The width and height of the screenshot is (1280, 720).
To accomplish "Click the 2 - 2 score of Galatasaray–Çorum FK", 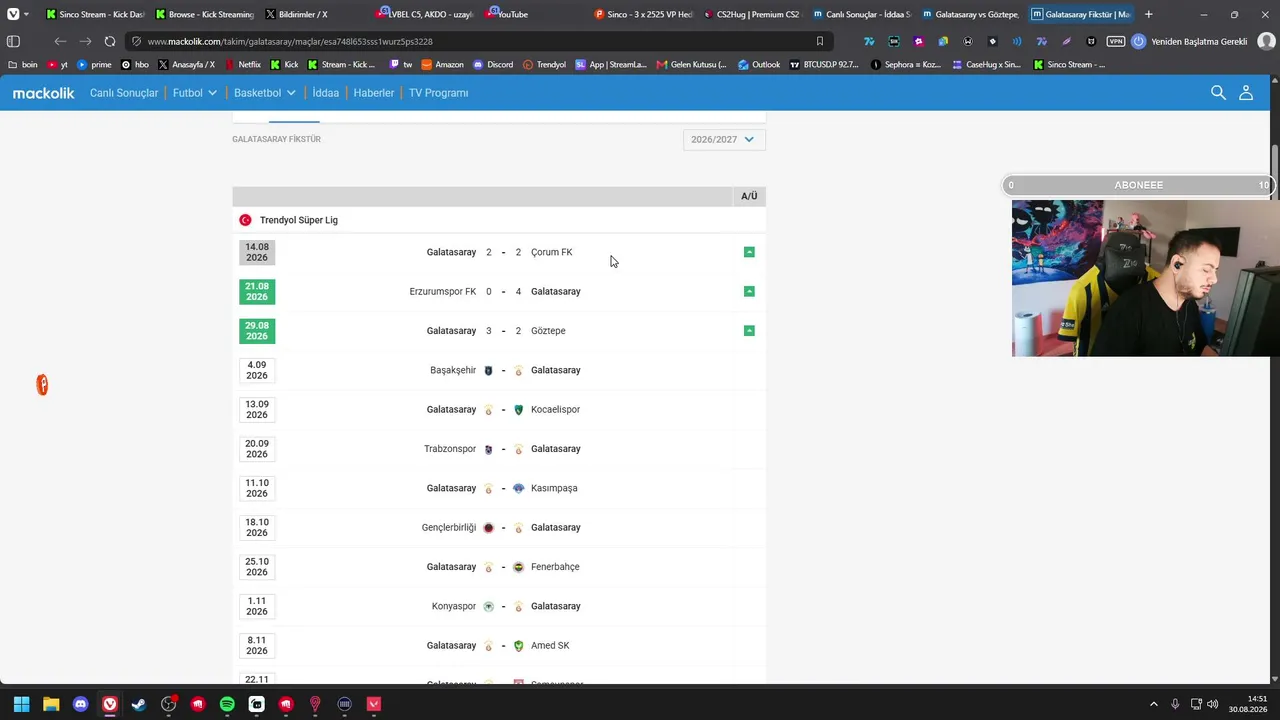I will tap(503, 252).
